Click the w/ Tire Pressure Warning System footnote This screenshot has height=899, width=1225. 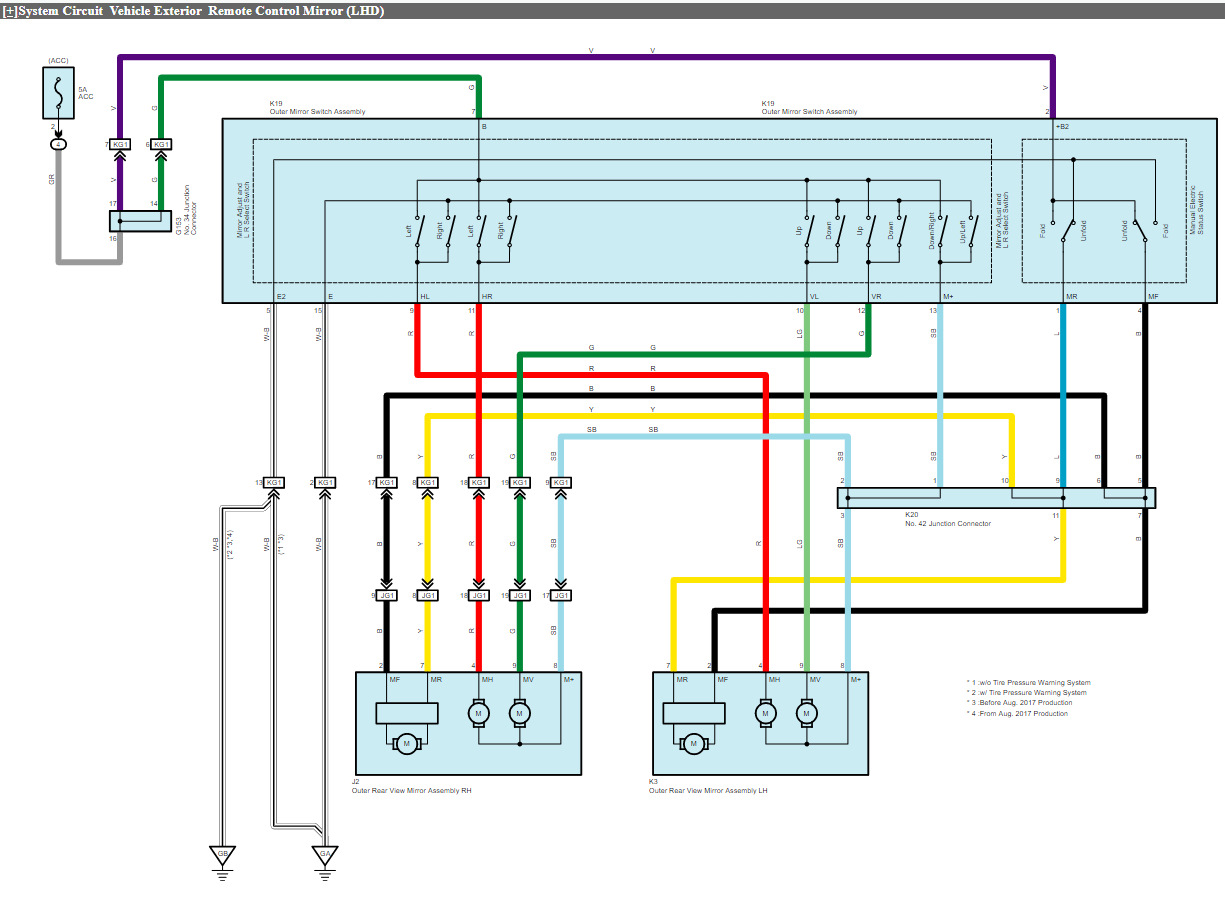tap(1029, 692)
